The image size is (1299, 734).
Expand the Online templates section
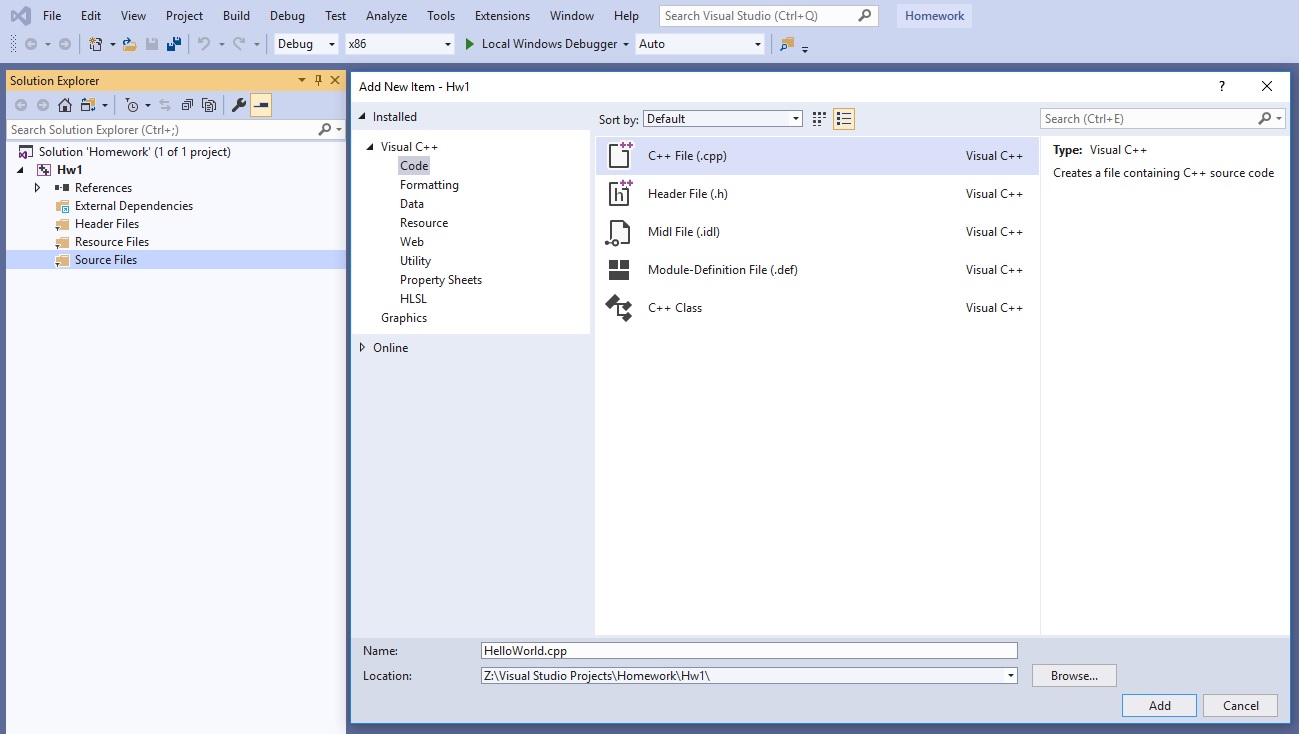pyautogui.click(x=363, y=348)
